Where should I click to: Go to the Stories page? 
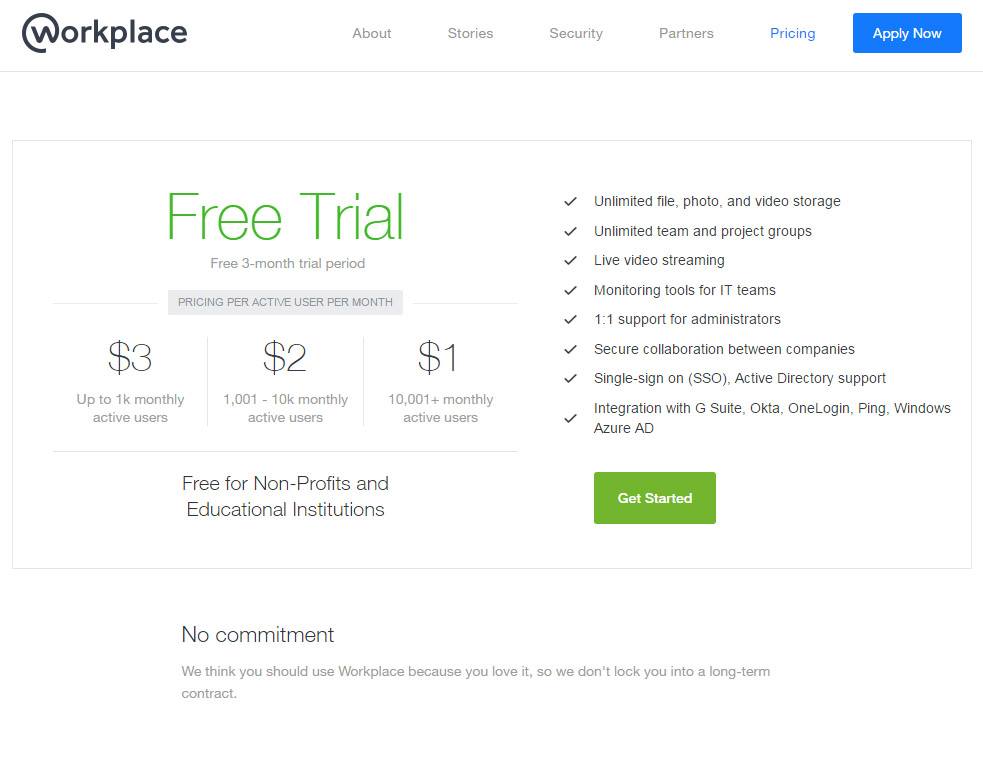(470, 33)
